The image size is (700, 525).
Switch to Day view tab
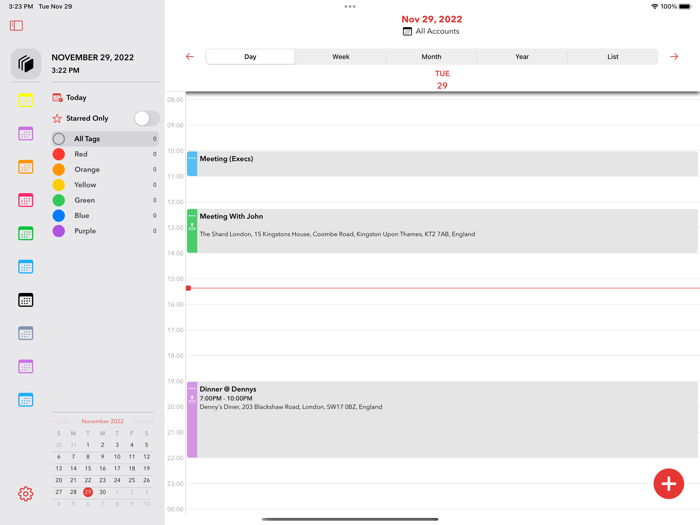pos(250,57)
